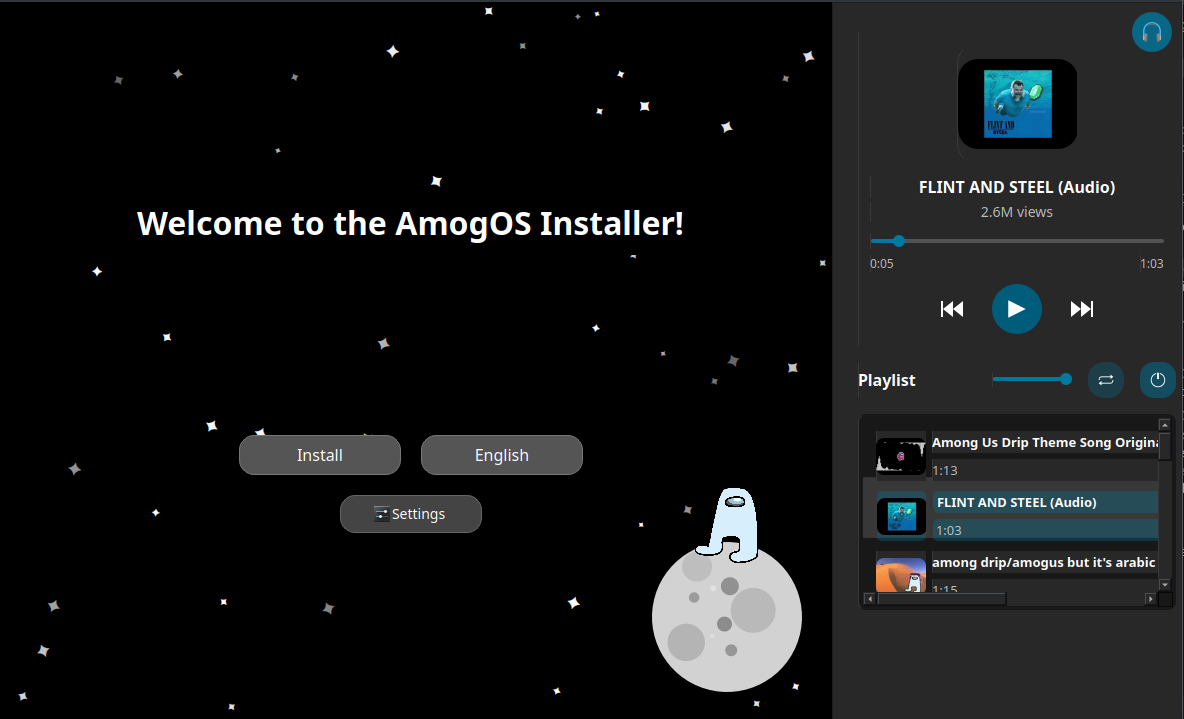Click the 1:13 duration in the playlist
The width and height of the screenshot is (1184, 719).
[945, 471]
